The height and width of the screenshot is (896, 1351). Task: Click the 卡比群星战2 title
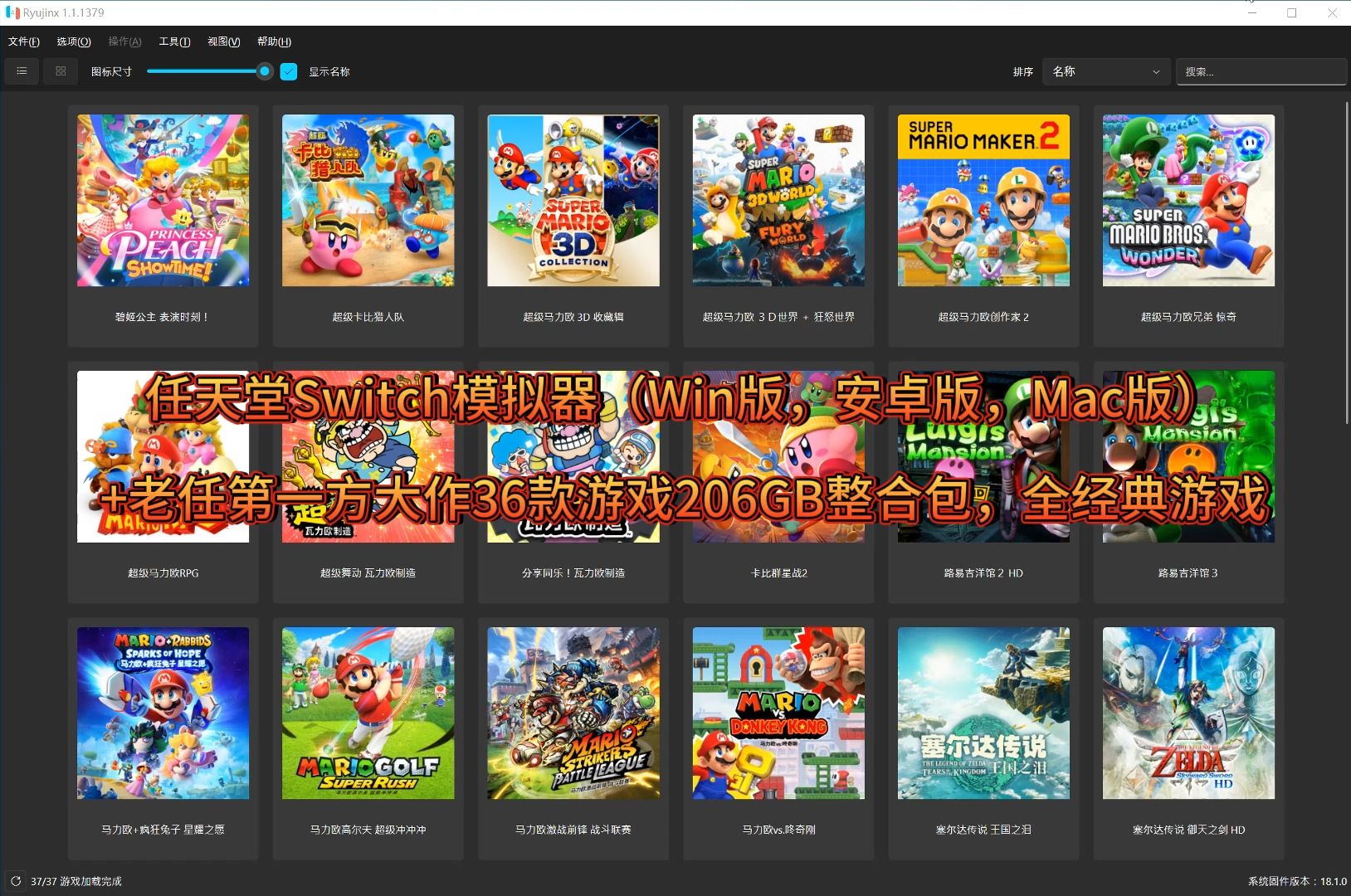(x=778, y=573)
